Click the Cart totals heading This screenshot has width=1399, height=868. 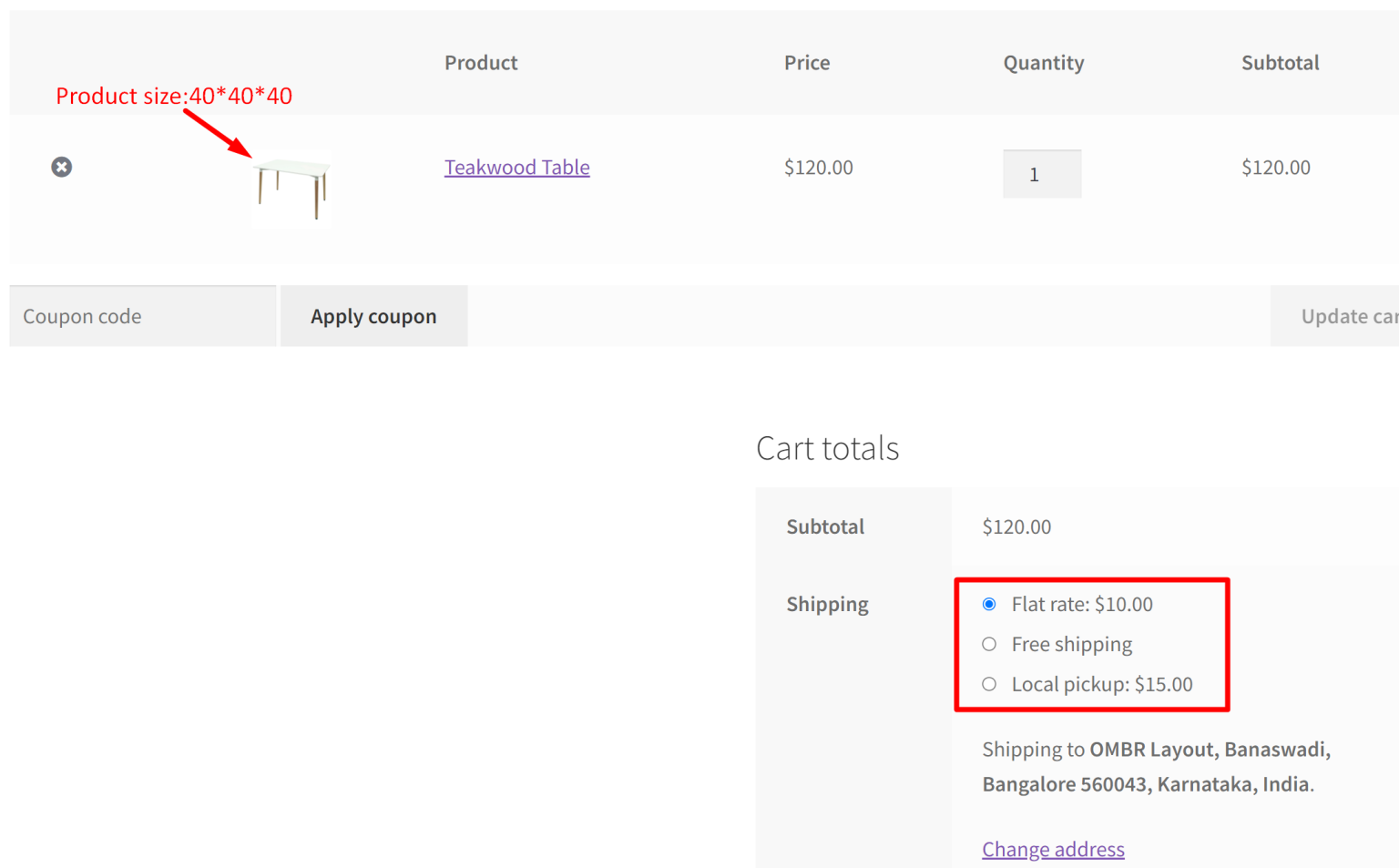point(827,447)
